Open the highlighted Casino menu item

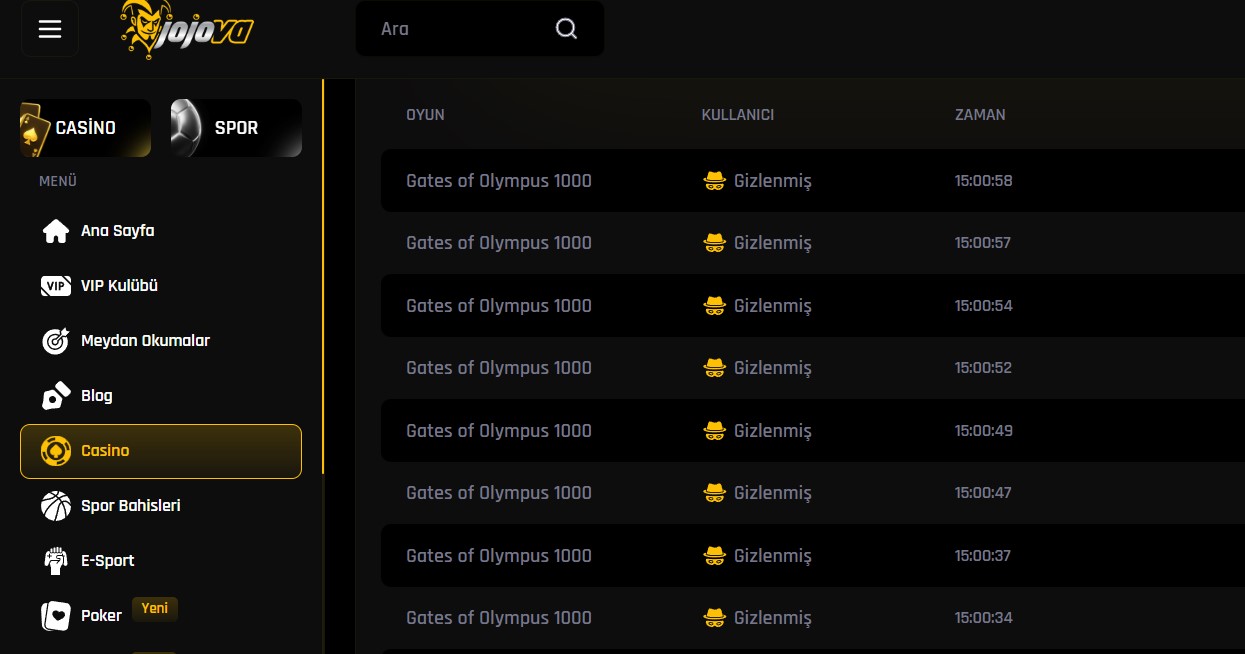pyautogui.click(x=160, y=451)
